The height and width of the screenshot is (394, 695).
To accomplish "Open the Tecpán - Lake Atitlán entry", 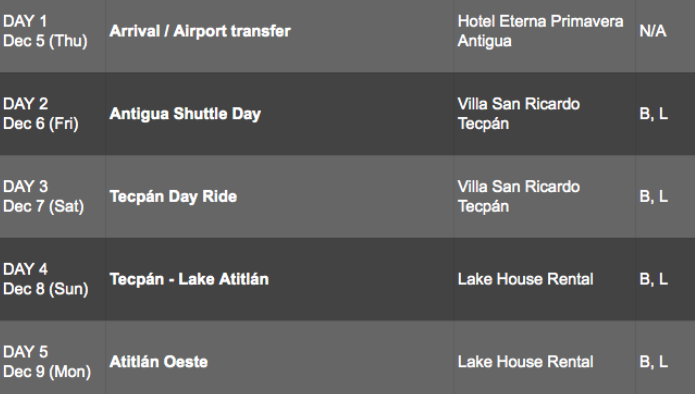I will [x=189, y=279].
